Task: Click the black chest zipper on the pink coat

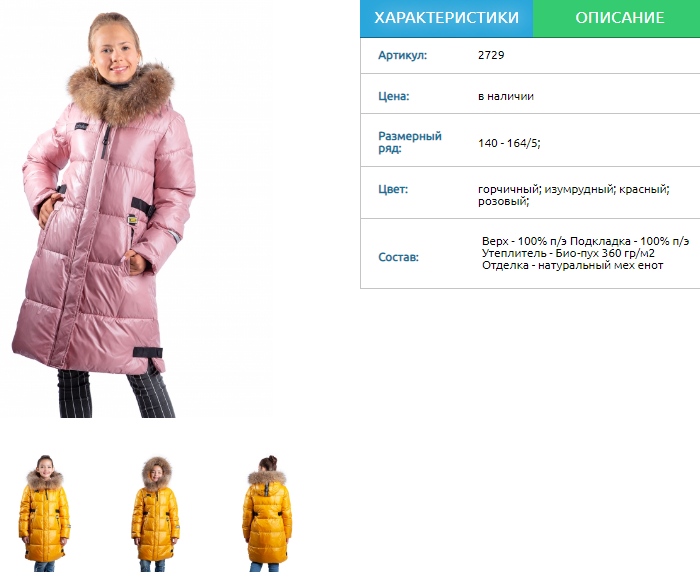Action: click(x=106, y=141)
